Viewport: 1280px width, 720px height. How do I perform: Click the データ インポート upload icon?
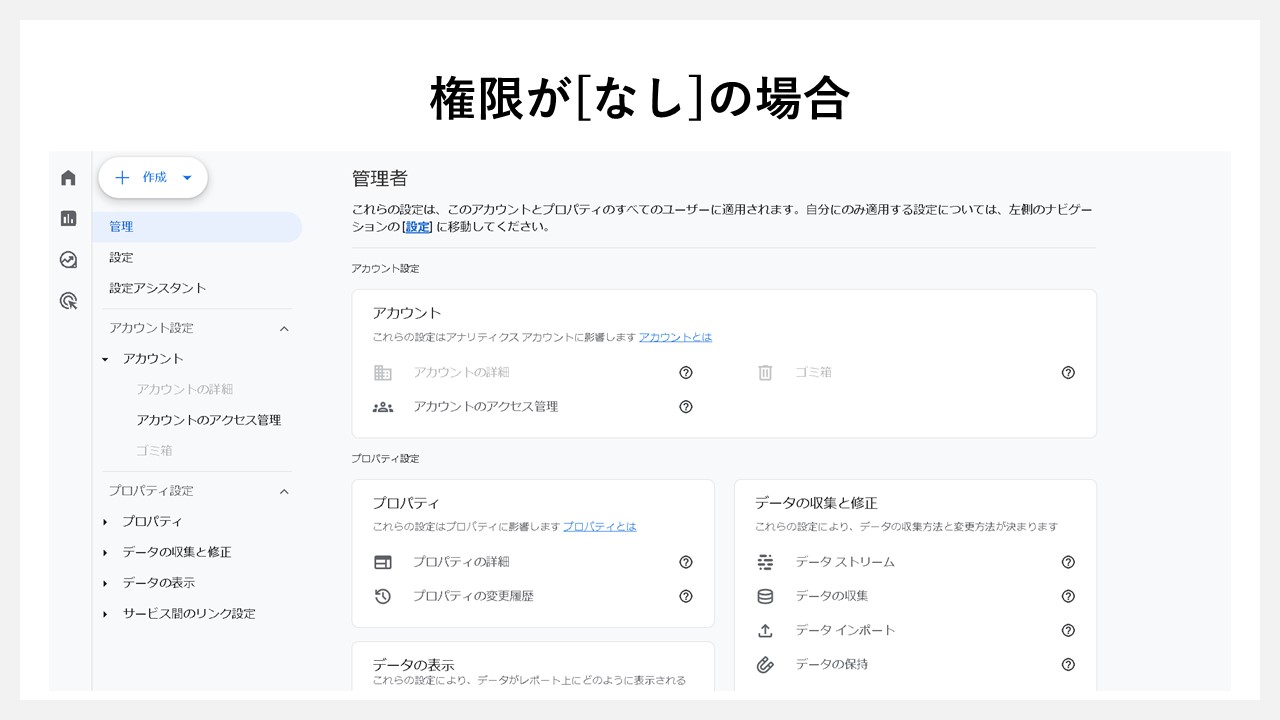765,630
